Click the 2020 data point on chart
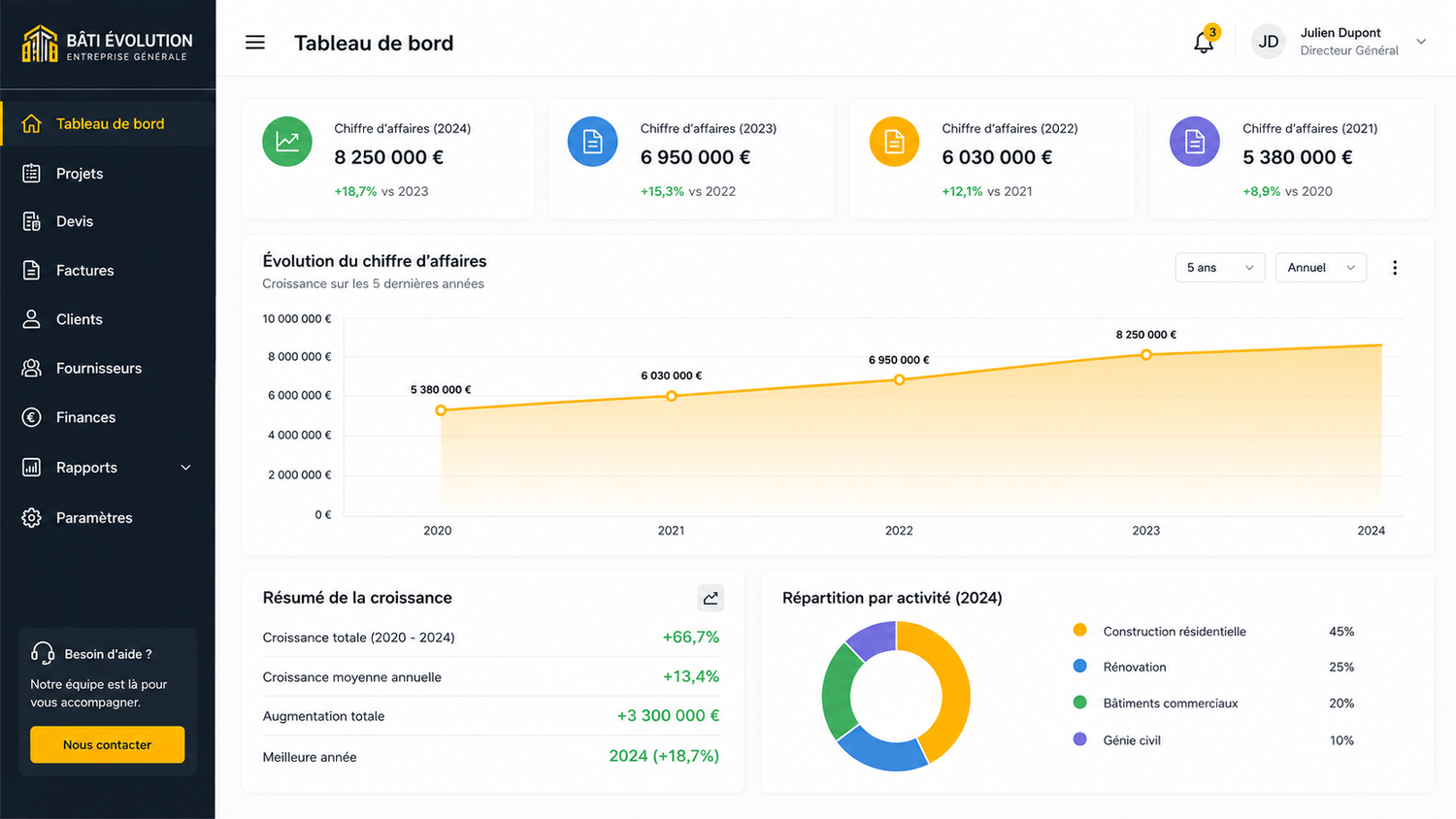This screenshot has width=1456, height=819. tap(441, 410)
